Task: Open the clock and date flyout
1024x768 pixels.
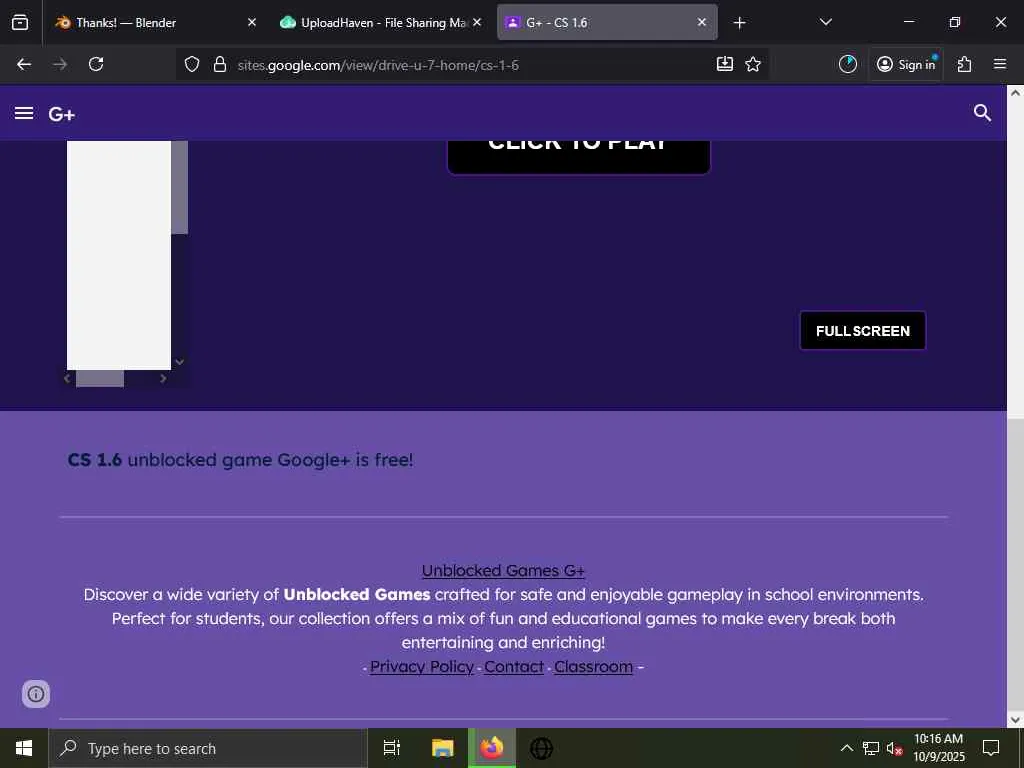Action: pos(938,748)
